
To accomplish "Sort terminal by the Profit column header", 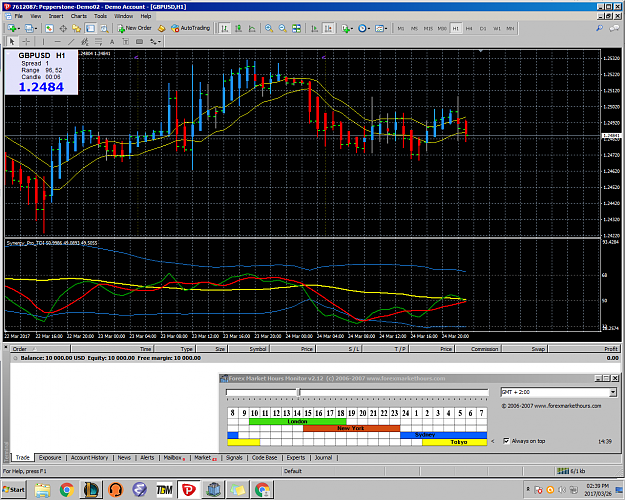I will tap(584, 349).
